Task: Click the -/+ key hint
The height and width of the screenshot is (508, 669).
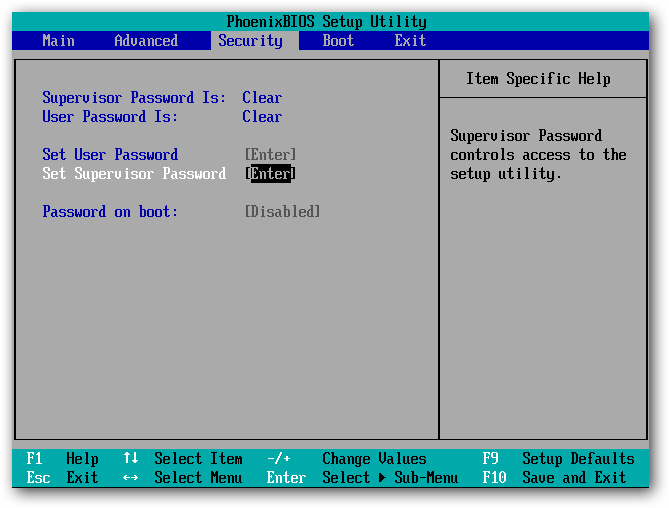Action: 279,459
